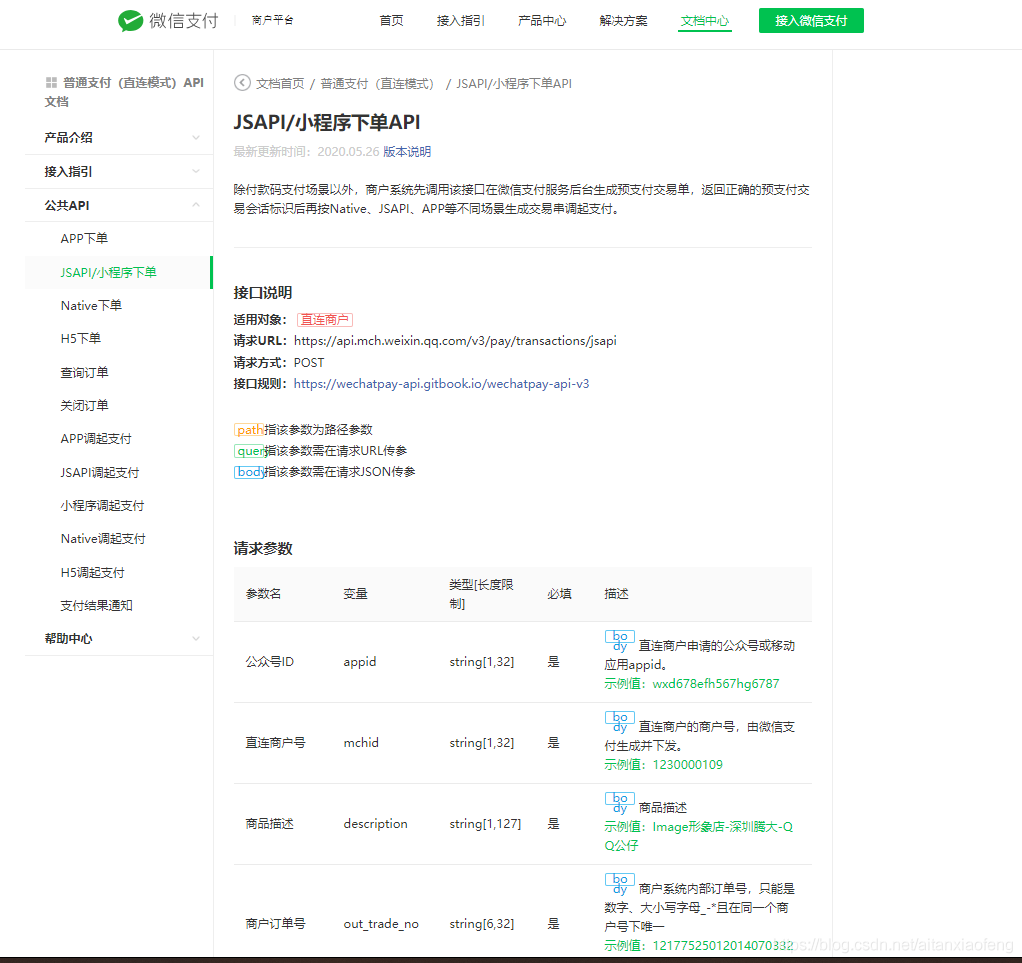The image size is (1022, 963).
Task: Select 产品中心 in the top navigation
Action: click(x=542, y=20)
